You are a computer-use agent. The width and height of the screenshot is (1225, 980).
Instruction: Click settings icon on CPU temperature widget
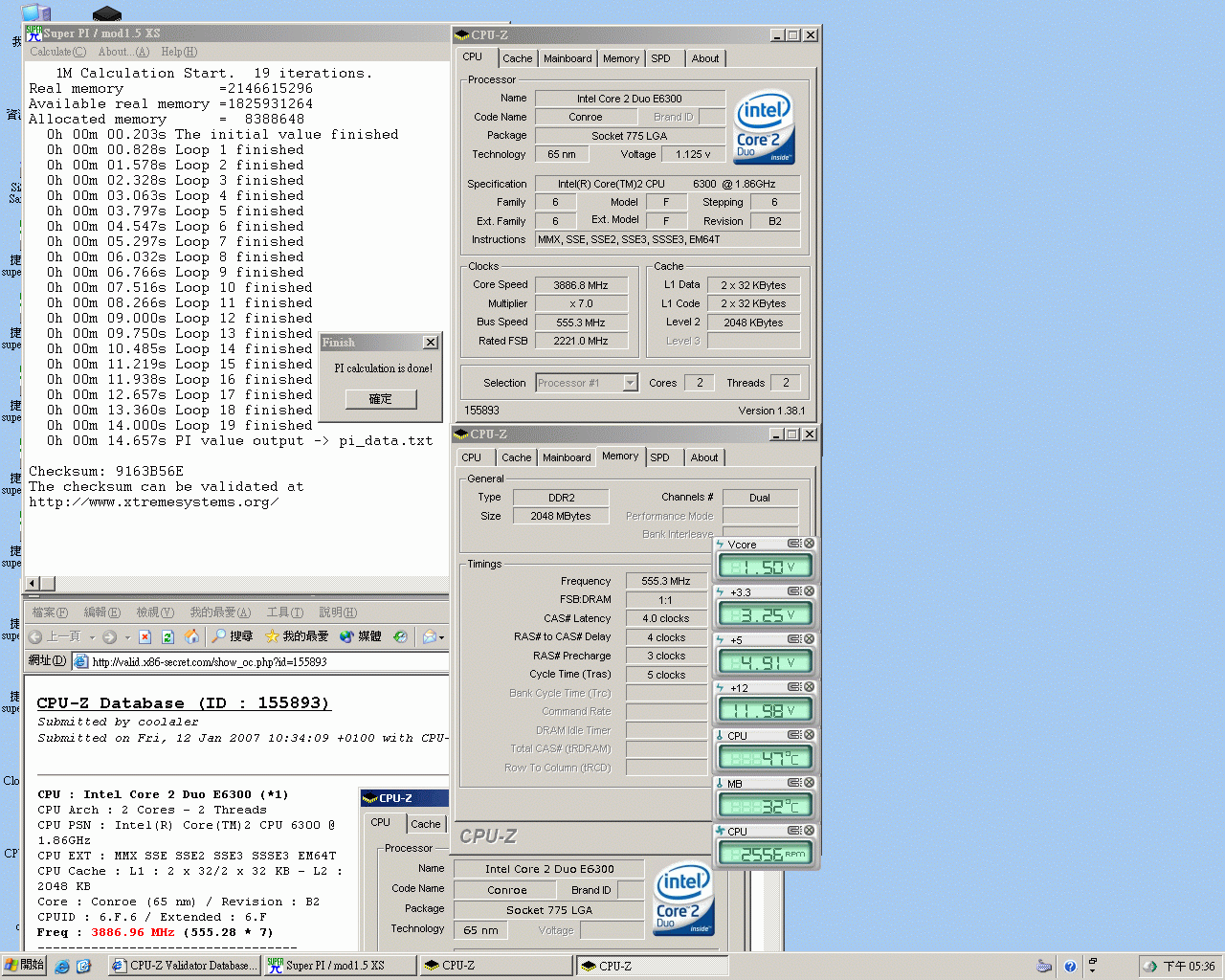click(793, 735)
